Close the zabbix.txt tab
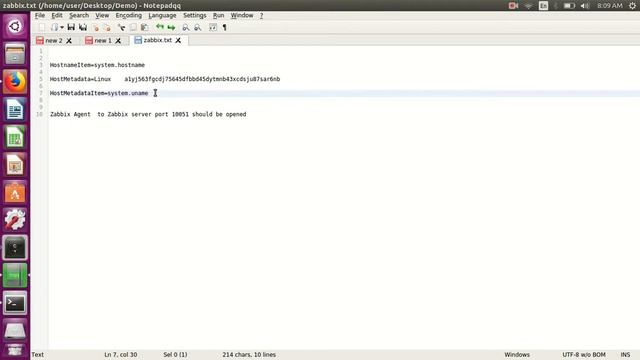640x360 pixels. 178,40
